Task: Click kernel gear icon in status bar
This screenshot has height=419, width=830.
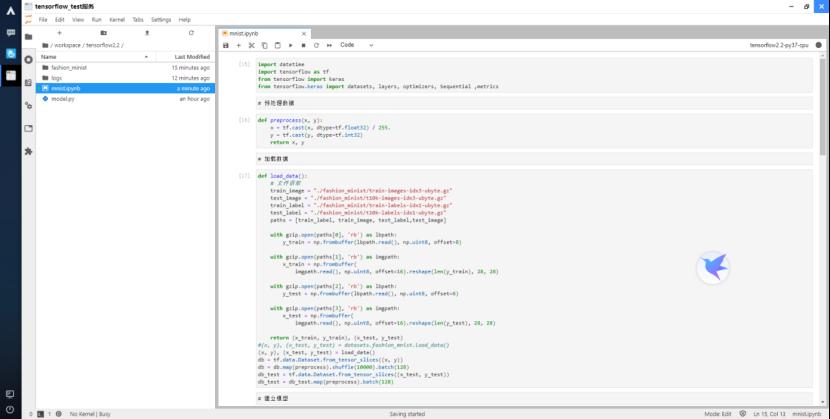Action: (x=58, y=414)
